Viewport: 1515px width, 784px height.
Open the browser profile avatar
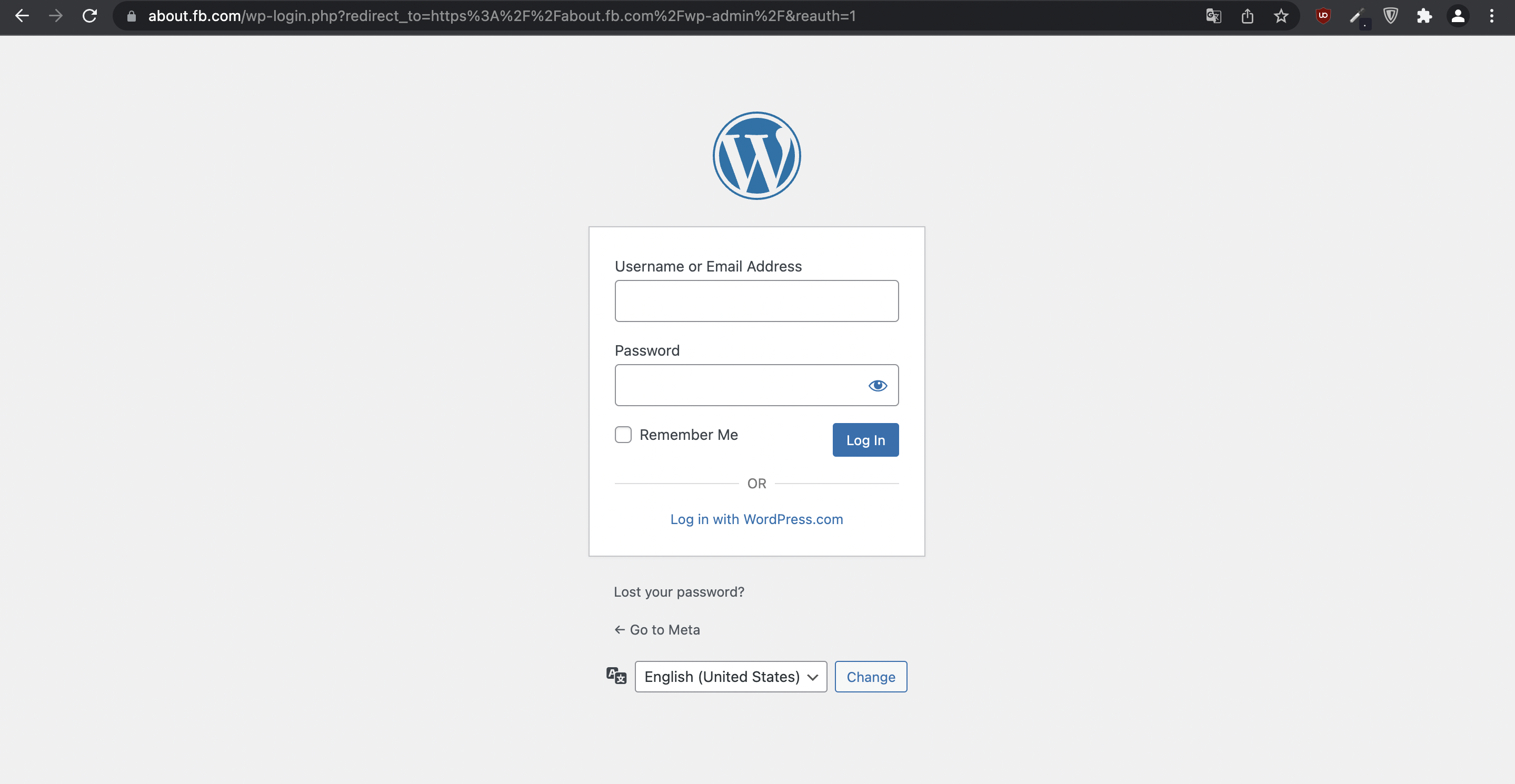[x=1458, y=16]
